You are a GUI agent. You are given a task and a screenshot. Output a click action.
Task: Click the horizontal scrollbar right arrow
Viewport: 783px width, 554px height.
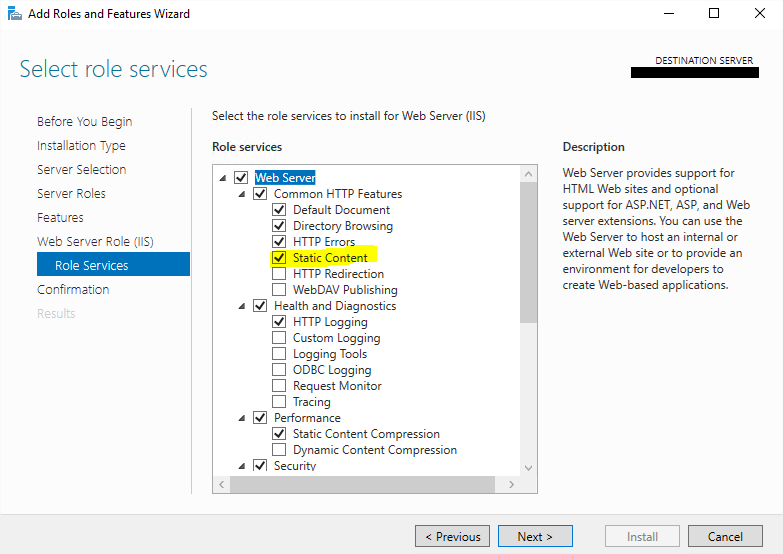click(x=513, y=485)
